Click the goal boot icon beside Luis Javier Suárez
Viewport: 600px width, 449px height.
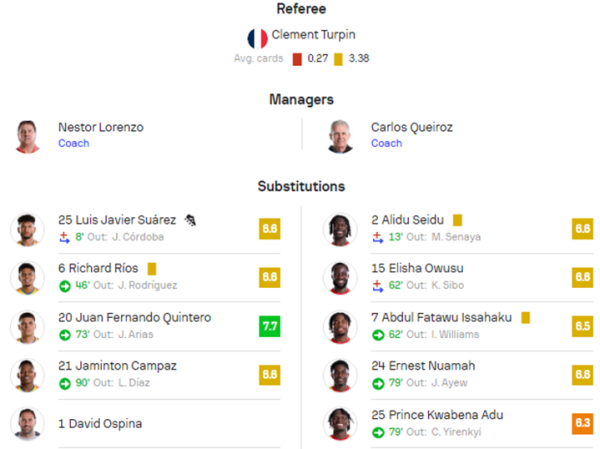(190, 220)
